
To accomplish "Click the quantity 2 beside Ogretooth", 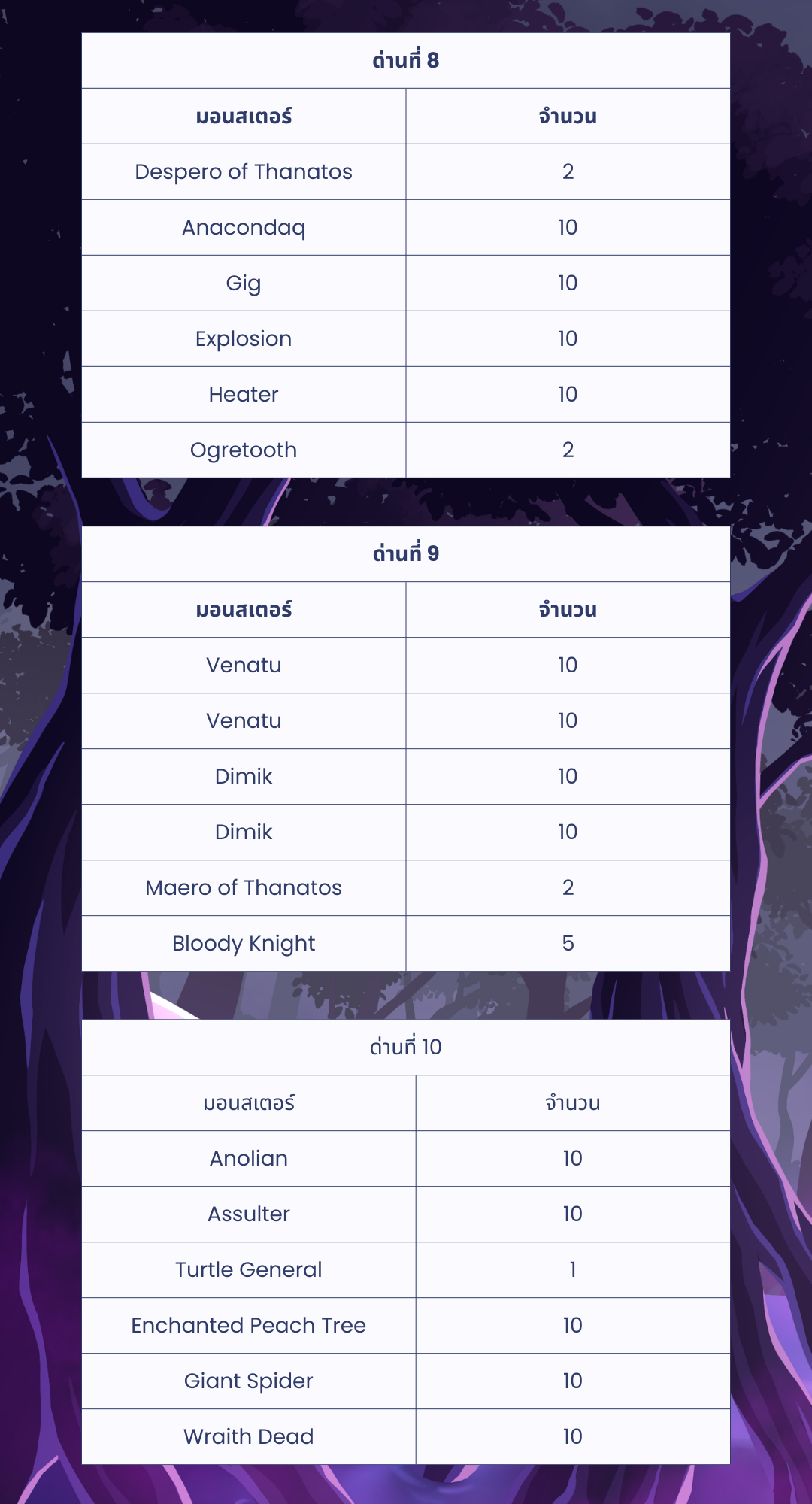I will [x=568, y=450].
